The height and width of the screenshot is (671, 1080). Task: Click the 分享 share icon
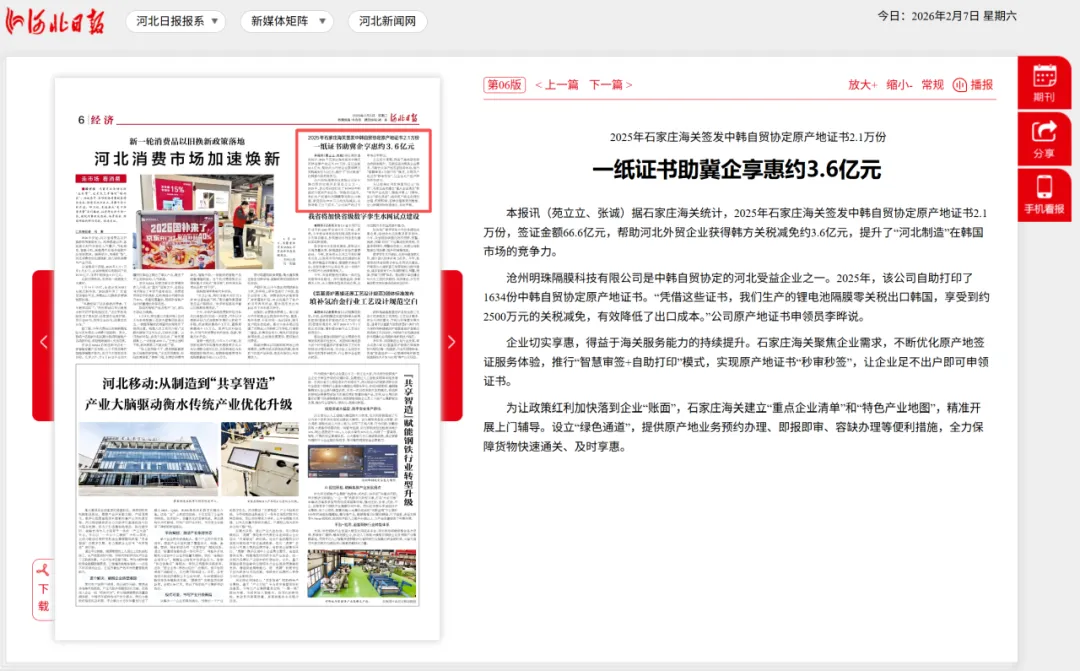1044,138
